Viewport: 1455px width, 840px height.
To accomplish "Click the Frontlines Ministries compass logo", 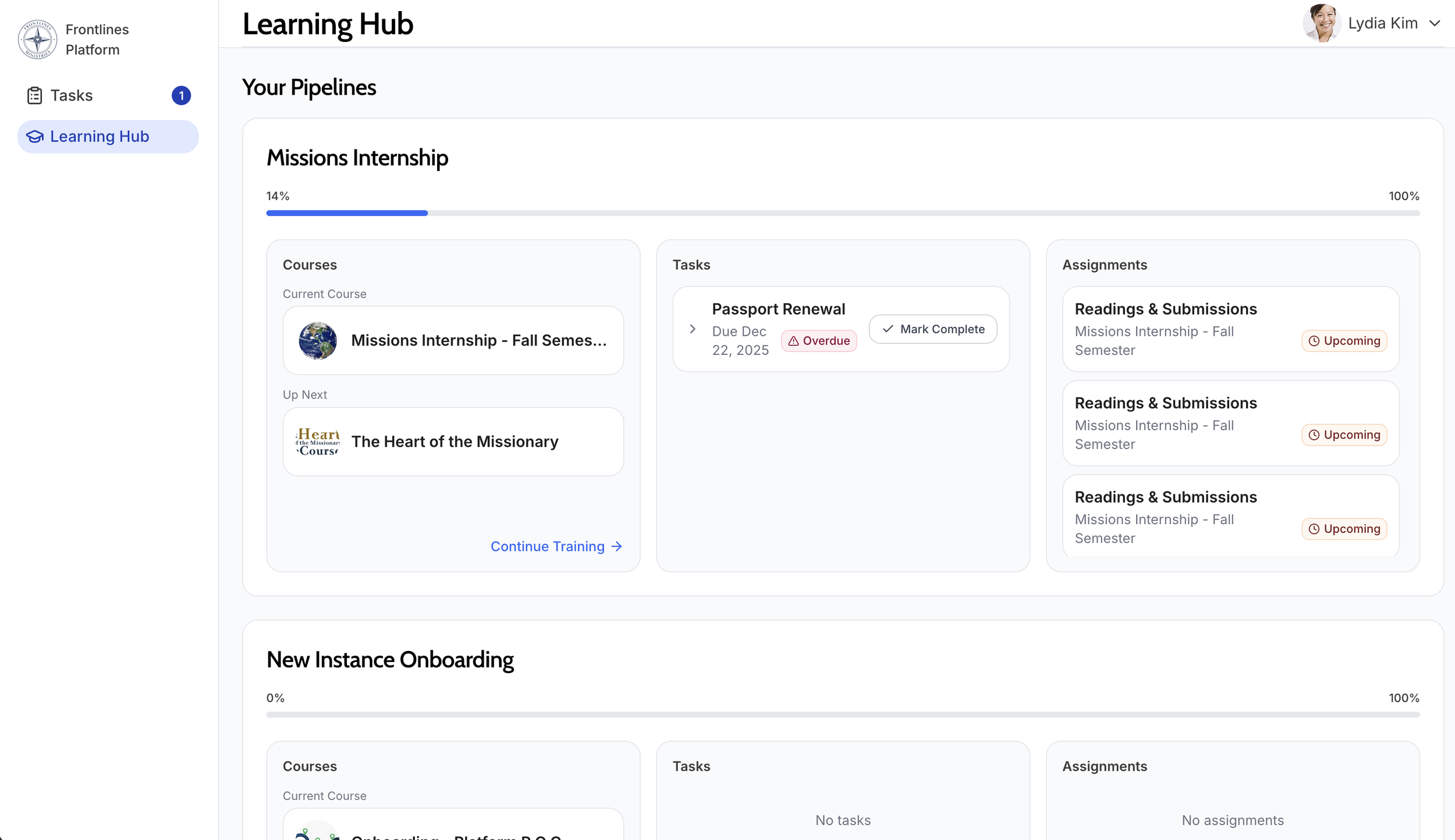I will coord(38,40).
